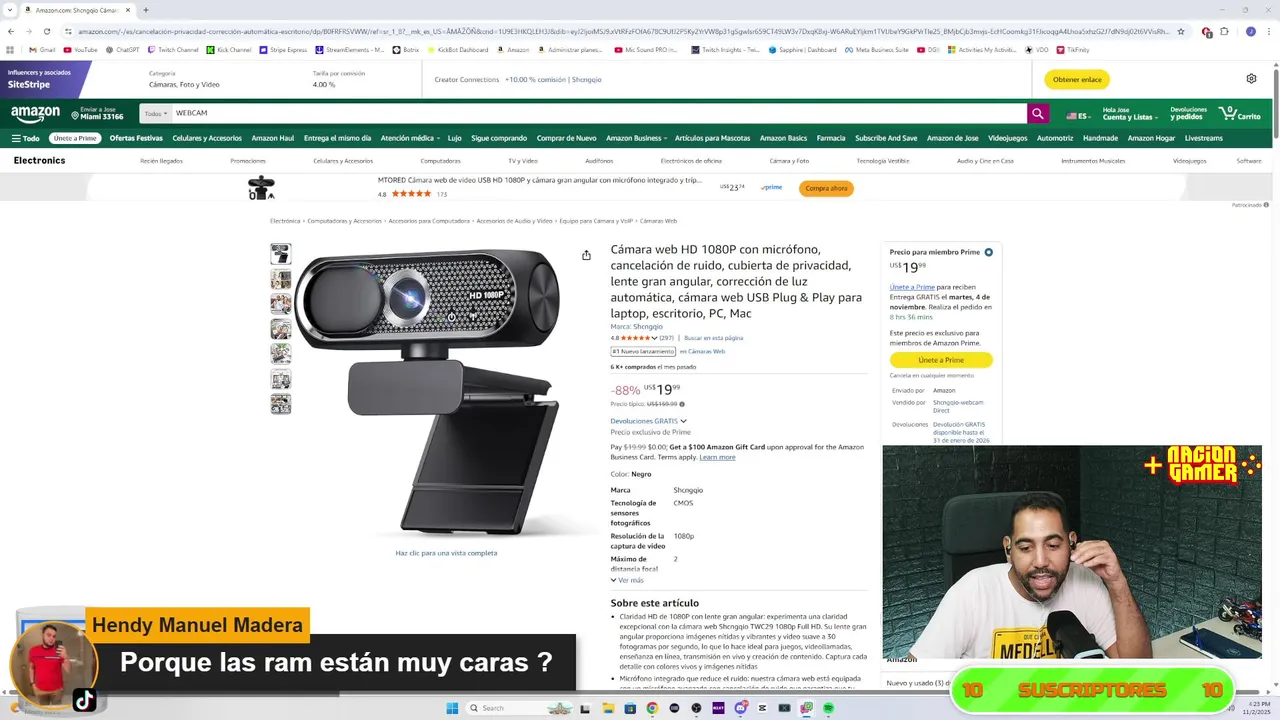Image resolution: width=1280 pixels, height=720 pixels.
Task: Open the TikFinity bookmark
Action: coord(1073,49)
